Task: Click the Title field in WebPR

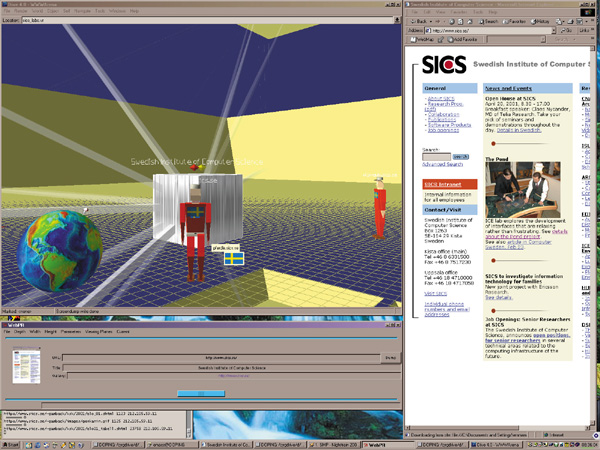Action: pyautogui.click(x=231, y=368)
